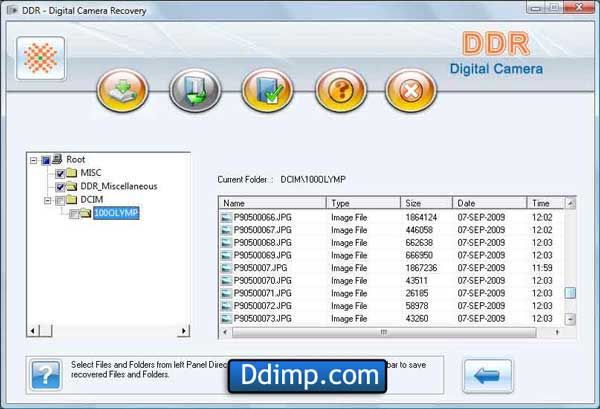Image resolution: width=600 pixels, height=409 pixels.
Task: Click the DDR_Miscellaneous folder icon
Action: [x=72, y=186]
